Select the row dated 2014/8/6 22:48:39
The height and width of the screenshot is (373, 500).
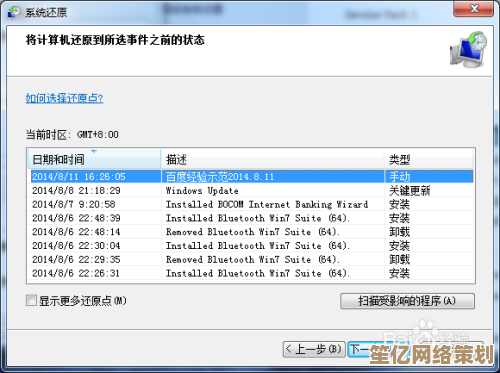pyautogui.click(x=252, y=218)
